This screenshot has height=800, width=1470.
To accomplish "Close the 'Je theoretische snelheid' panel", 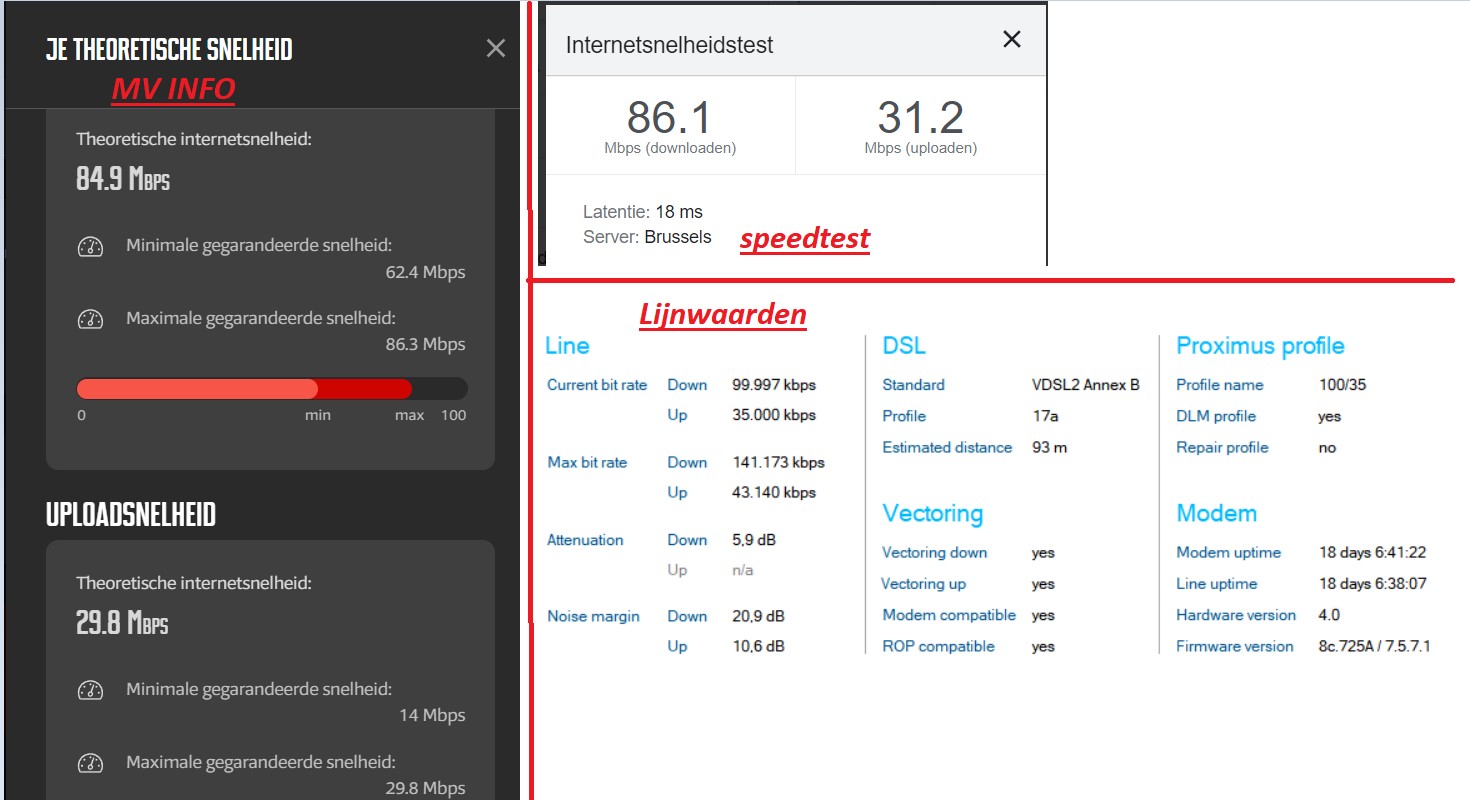I will tap(496, 48).
